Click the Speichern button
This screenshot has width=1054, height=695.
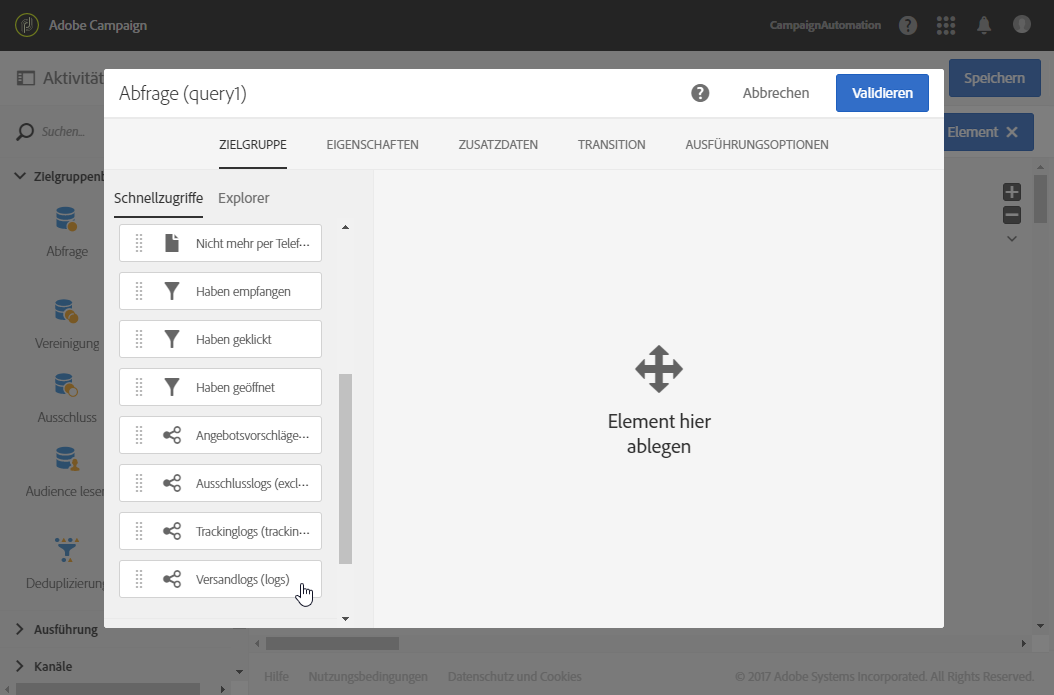[x=994, y=78]
